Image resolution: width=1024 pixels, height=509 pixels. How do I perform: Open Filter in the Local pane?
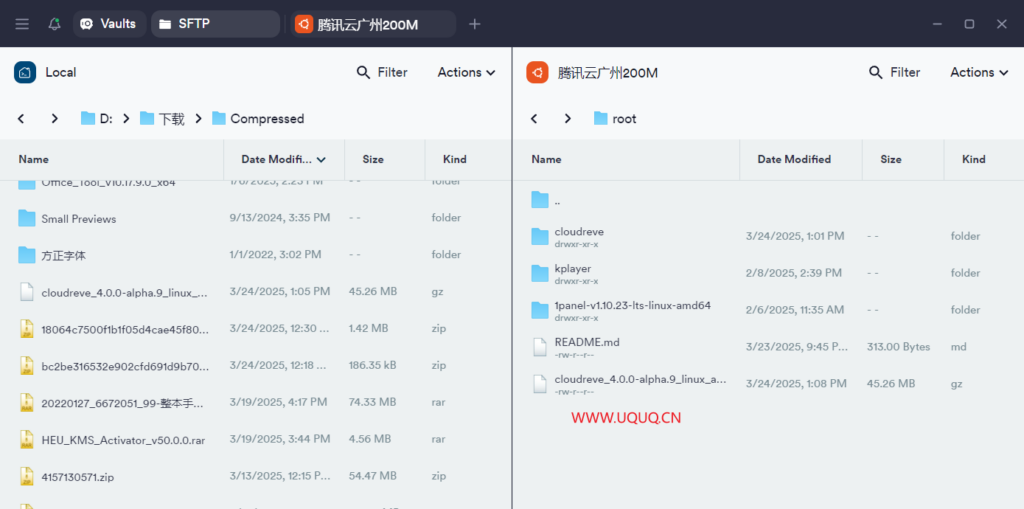pos(382,72)
